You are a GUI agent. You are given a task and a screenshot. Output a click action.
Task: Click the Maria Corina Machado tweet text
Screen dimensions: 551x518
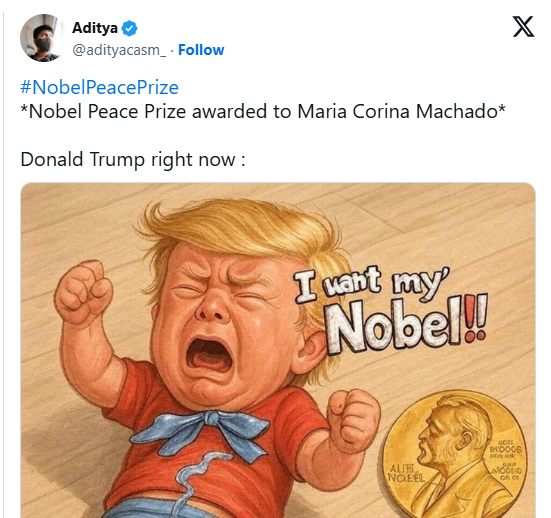263,111
